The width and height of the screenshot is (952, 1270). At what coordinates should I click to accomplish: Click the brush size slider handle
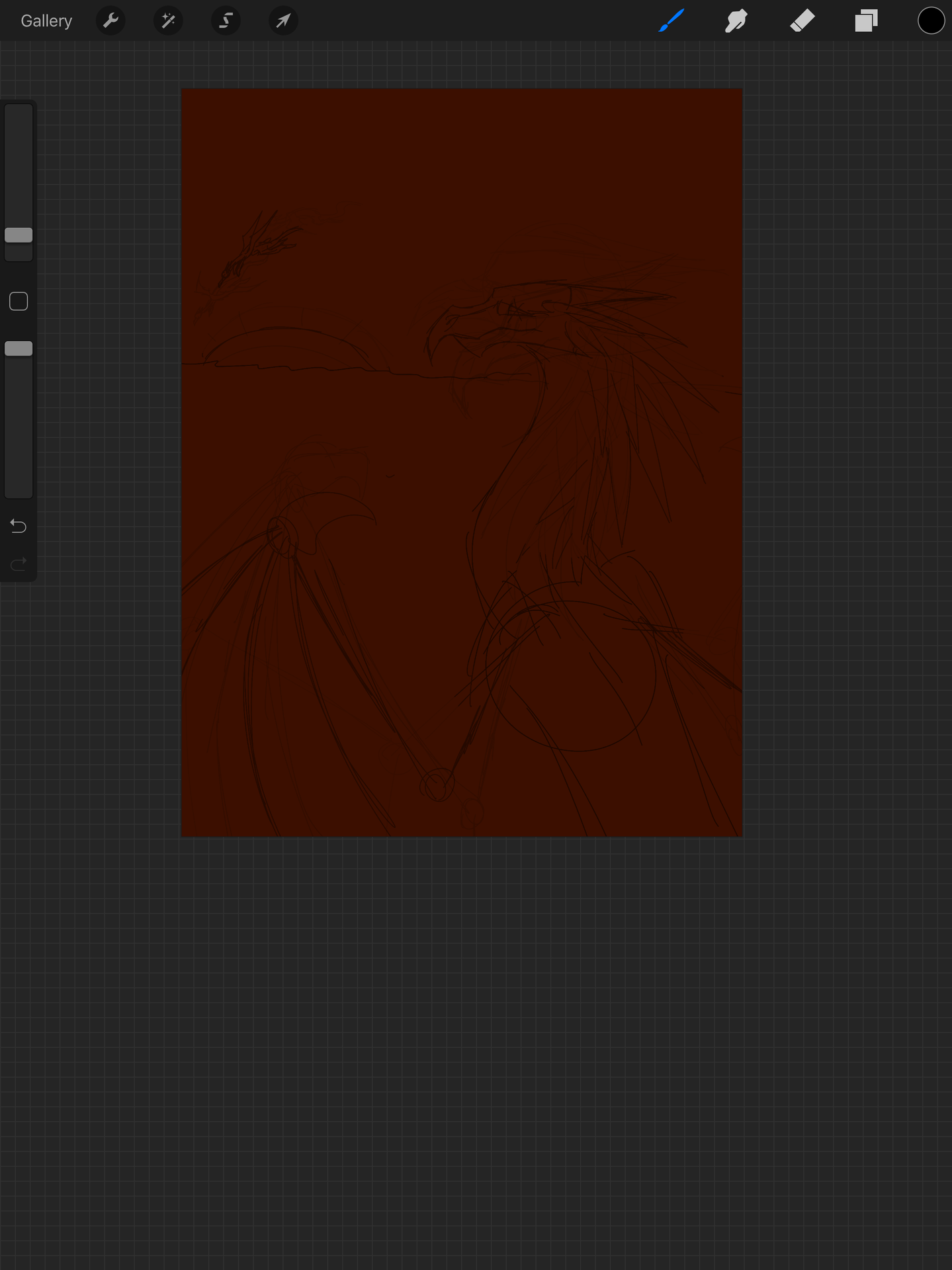[x=19, y=235]
